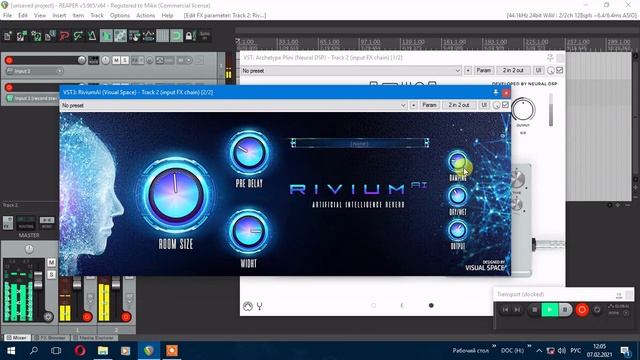Click the transport Record button

(582, 310)
